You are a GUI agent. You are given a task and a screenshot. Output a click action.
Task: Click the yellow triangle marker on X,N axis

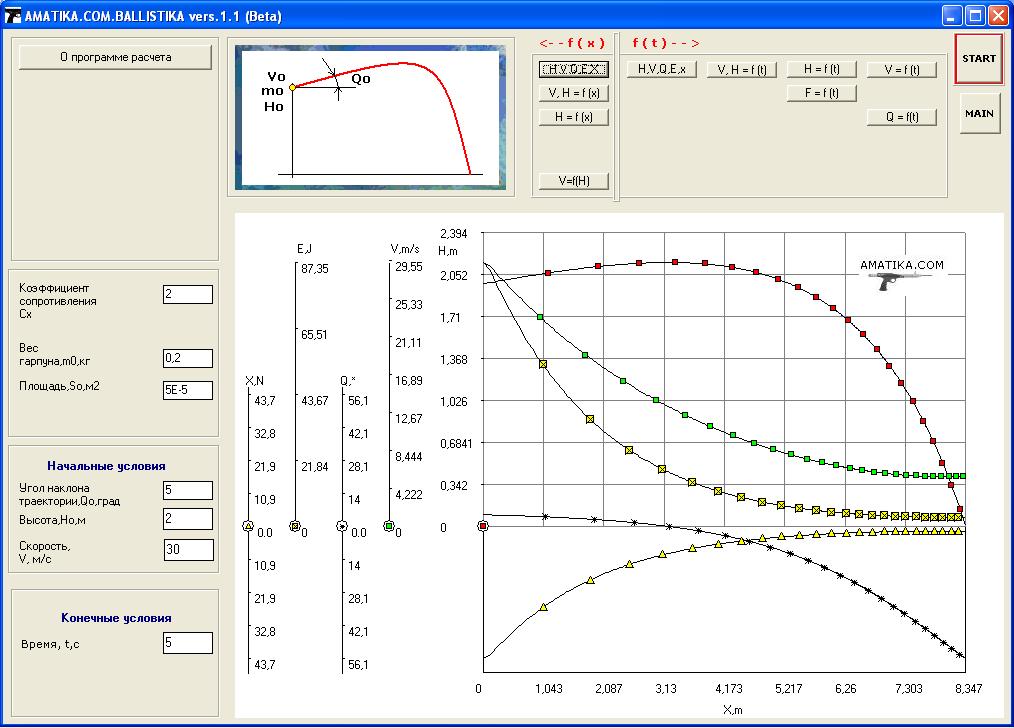248,526
